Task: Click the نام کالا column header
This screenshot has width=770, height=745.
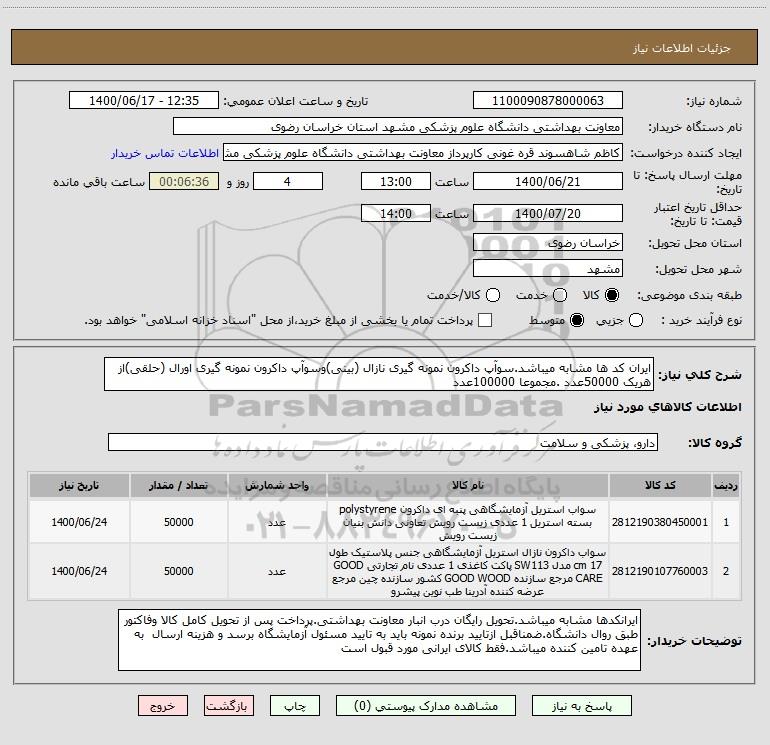Action: click(x=468, y=486)
